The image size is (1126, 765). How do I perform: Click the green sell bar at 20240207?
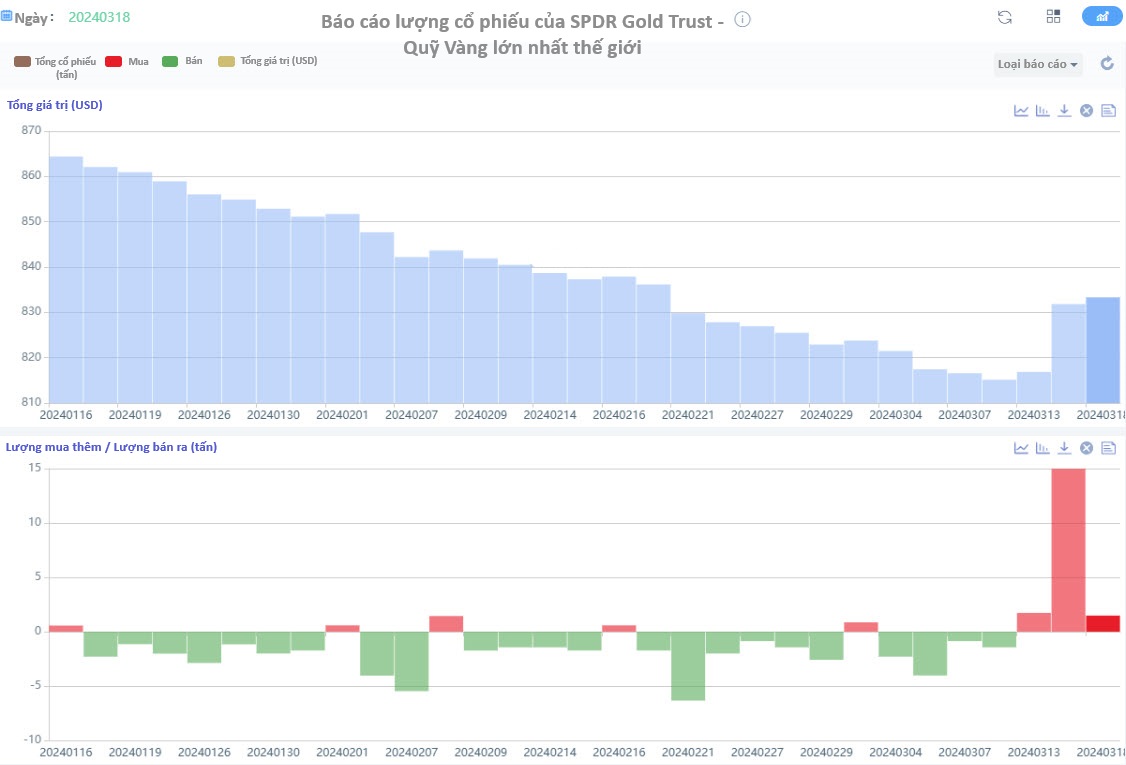[411, 662]
